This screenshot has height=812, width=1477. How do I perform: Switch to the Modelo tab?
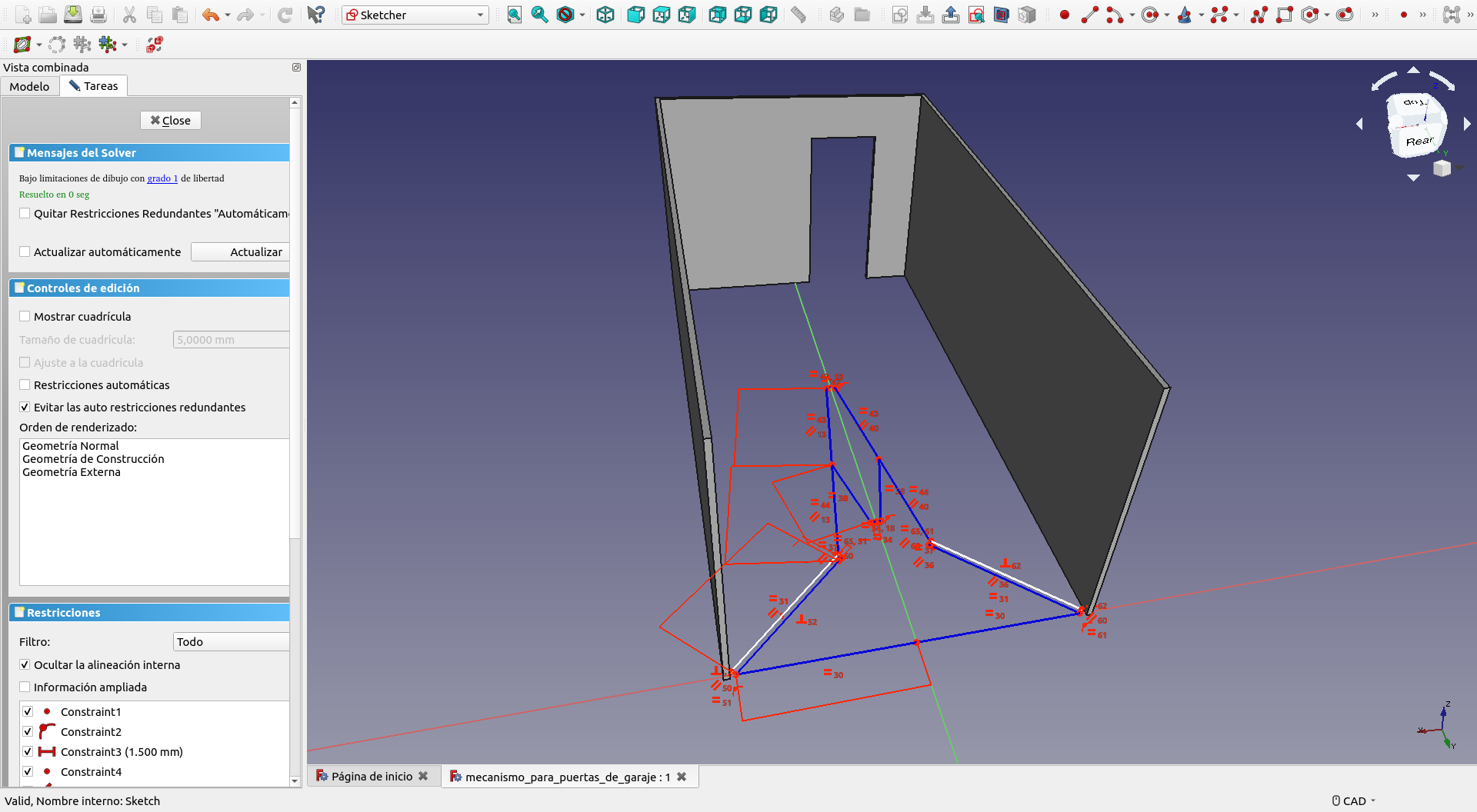coord(29,86)
